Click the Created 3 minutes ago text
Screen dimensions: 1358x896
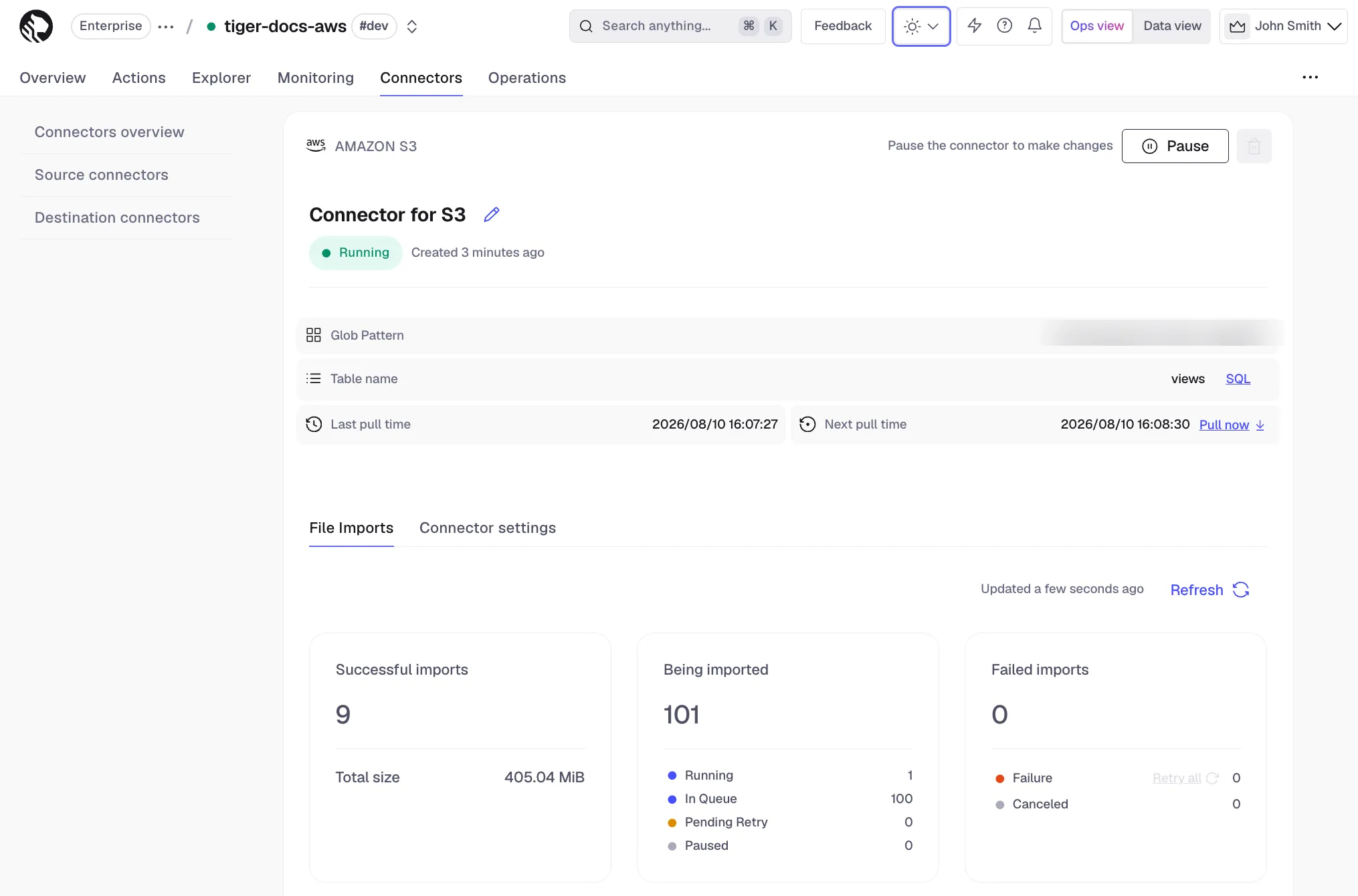tap(478, 252)
